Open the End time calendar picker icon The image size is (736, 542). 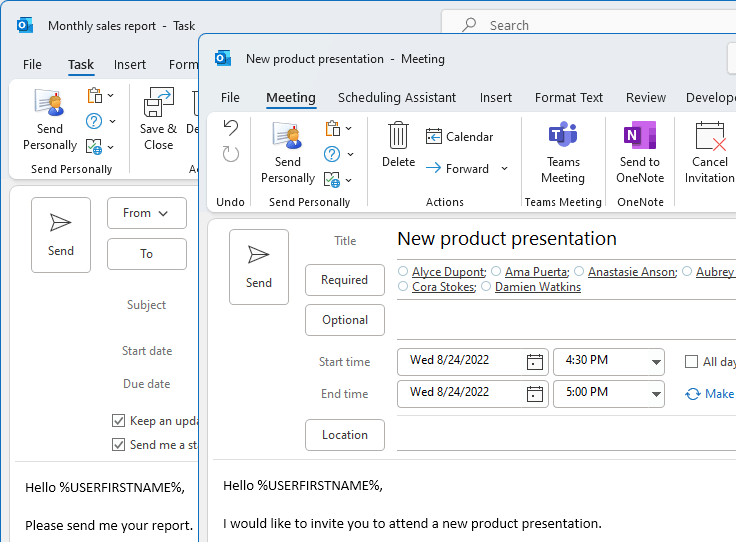(535, 394)
